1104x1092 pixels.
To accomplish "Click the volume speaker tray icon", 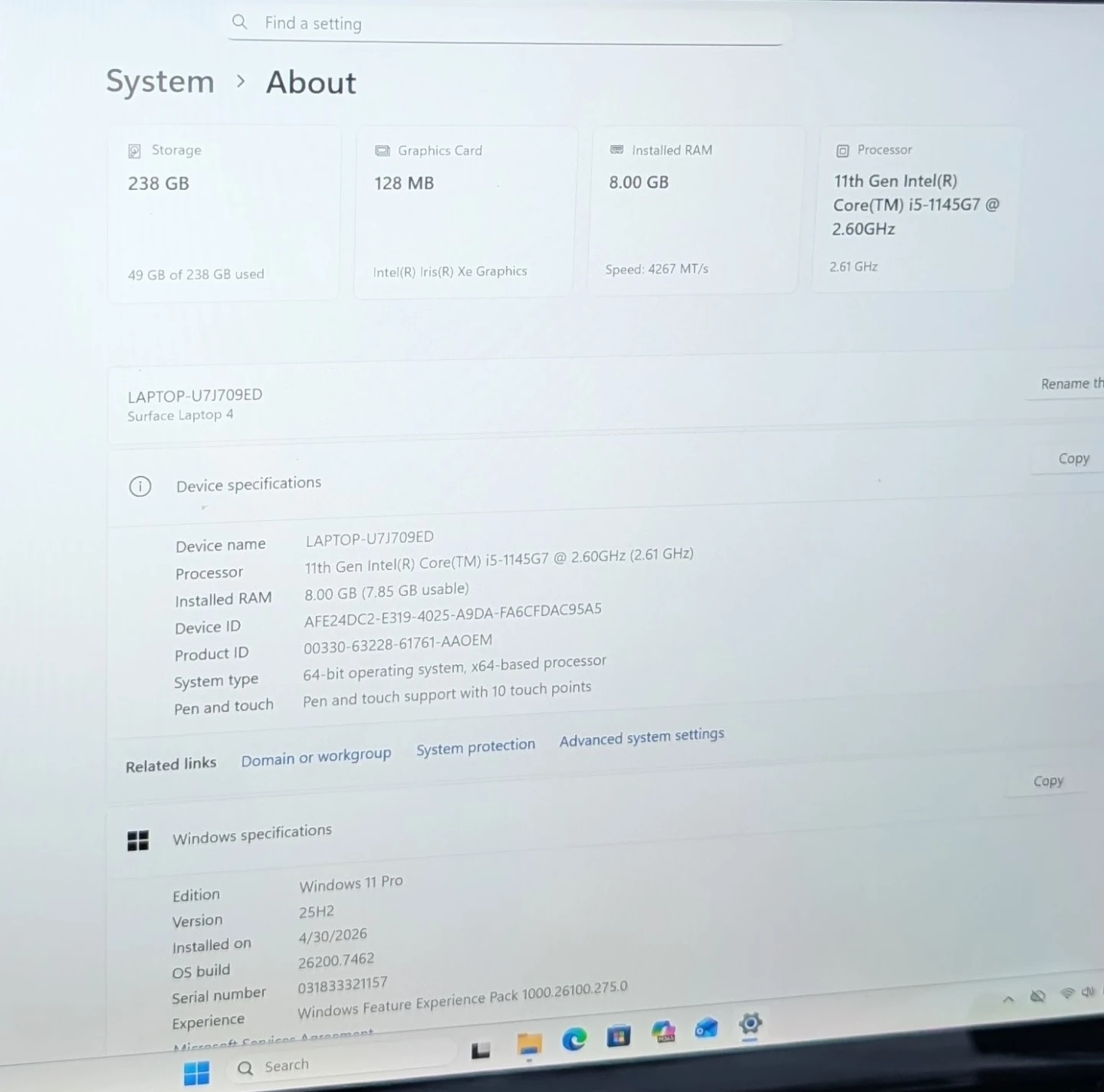I will 1087,992.
